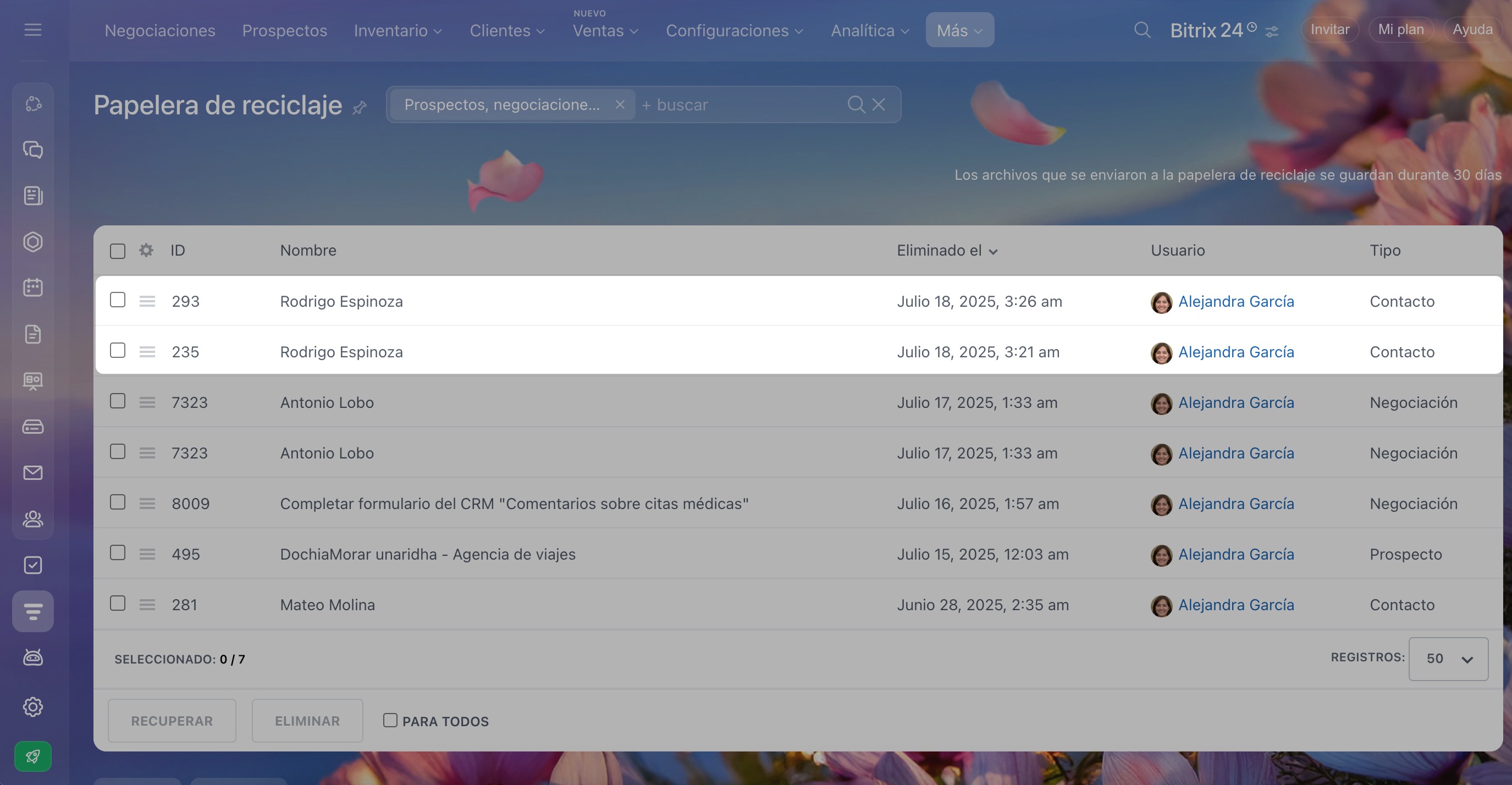Click the filter search magnifier icon
The height and width of the screenshot is (785, 1512).
point(856,104)
